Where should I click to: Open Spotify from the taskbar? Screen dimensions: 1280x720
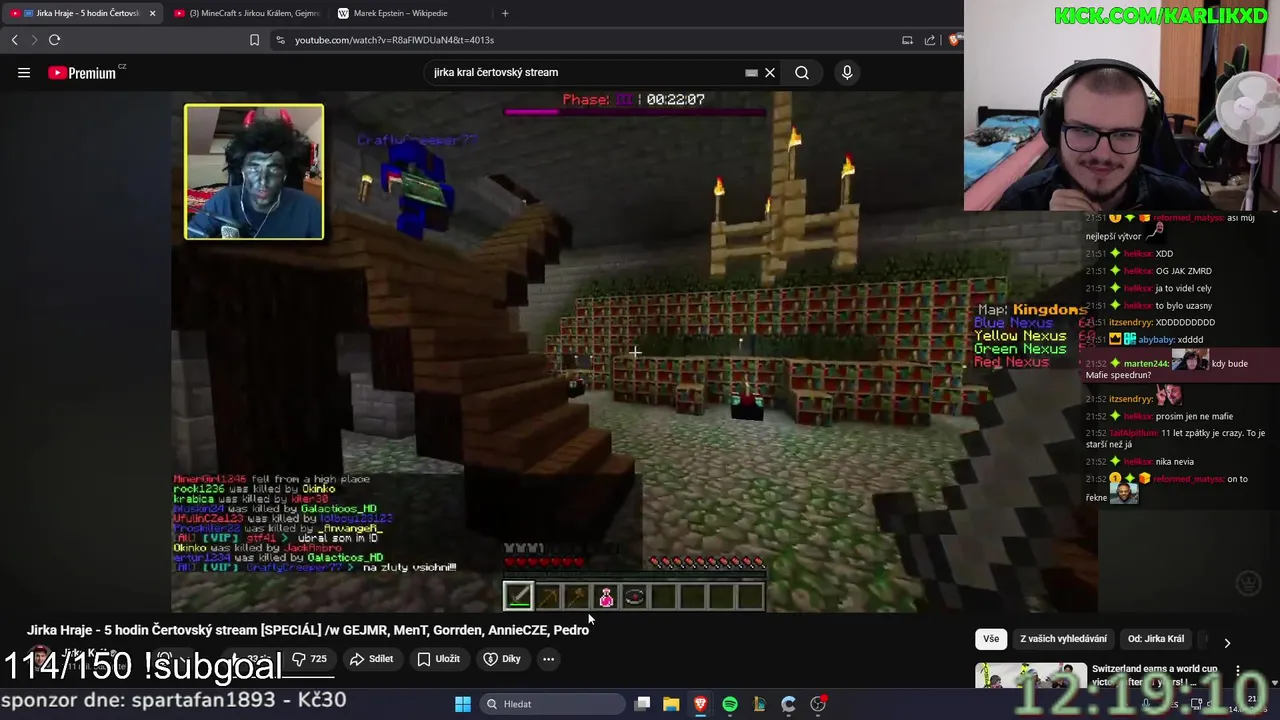(730, 704)
